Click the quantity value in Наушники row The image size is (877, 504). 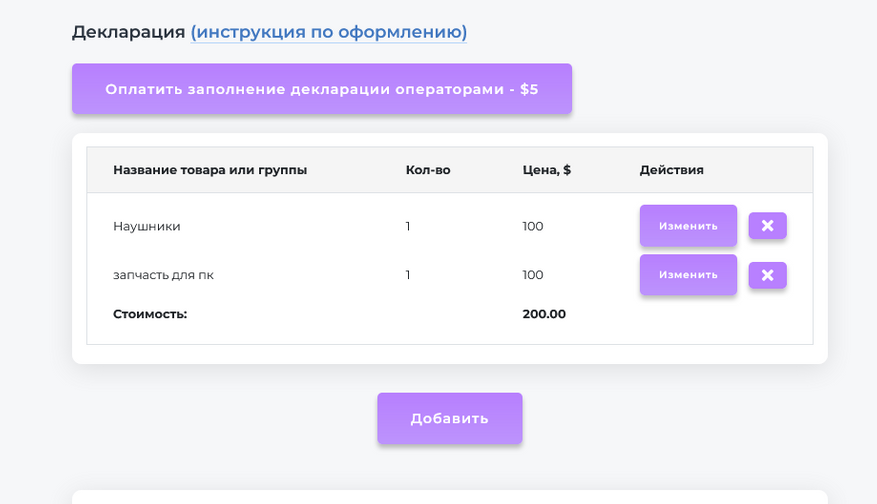coord(408,226)
